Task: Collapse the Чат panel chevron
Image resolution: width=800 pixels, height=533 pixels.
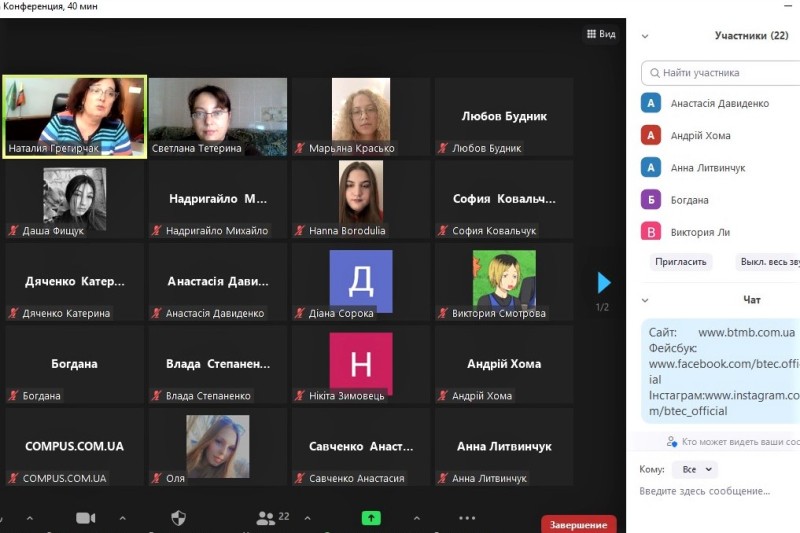Action: 645,300
